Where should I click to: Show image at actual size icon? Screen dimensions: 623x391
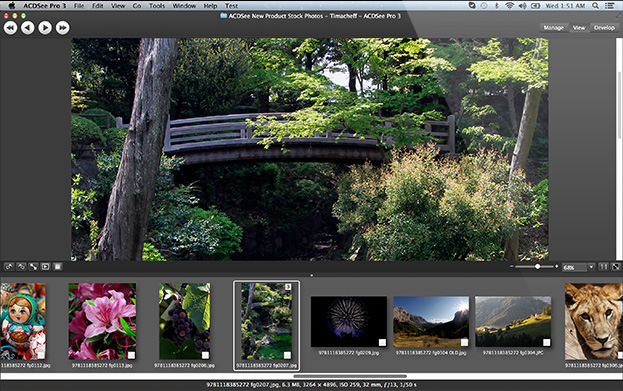point(604,267)
